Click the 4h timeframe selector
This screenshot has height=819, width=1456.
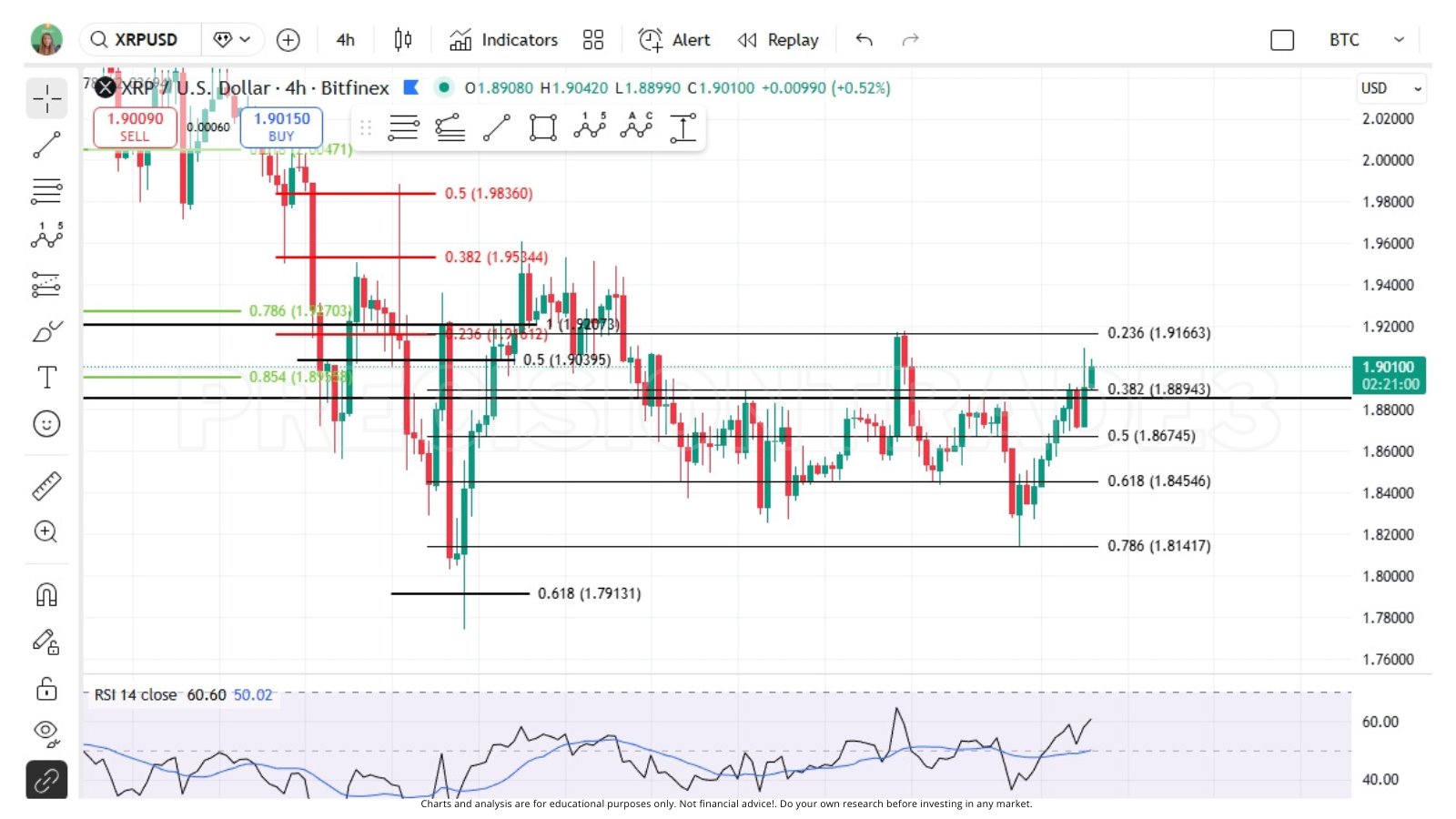coord(344,40)
